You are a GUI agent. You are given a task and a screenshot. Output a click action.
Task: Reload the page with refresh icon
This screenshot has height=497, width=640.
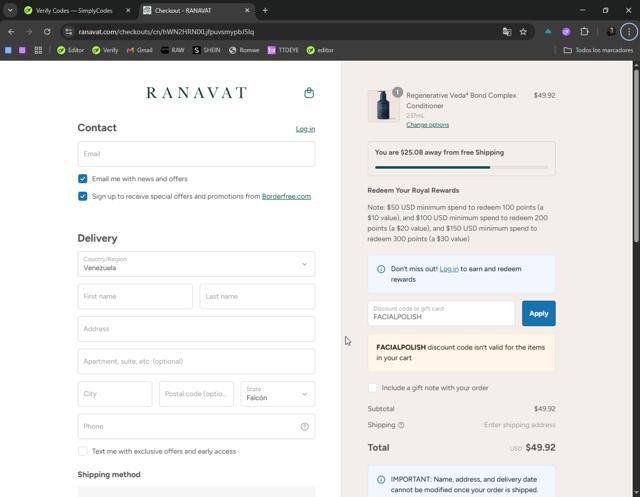tap(47, 32)
